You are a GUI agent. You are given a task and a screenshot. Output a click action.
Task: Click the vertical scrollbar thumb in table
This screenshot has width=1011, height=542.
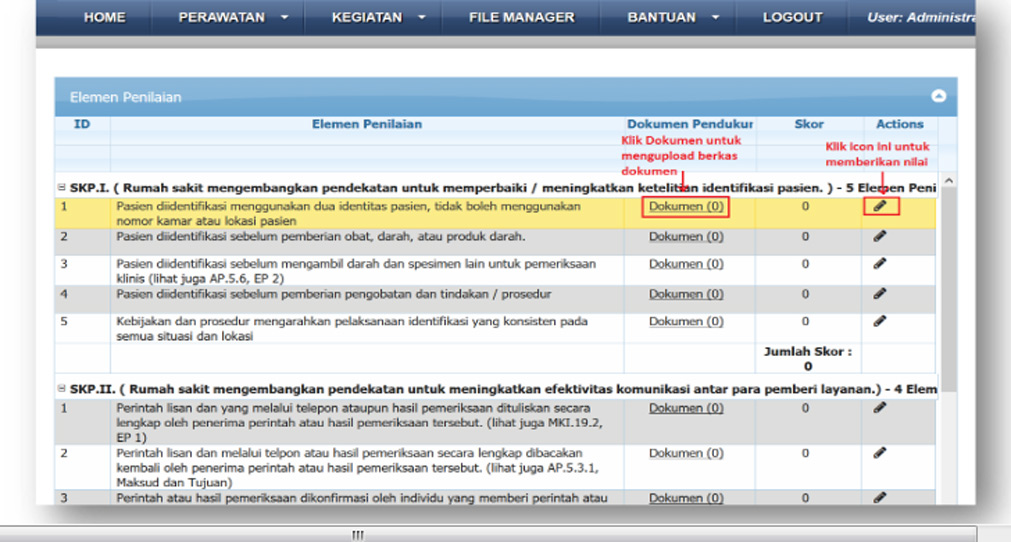[948, 290]
